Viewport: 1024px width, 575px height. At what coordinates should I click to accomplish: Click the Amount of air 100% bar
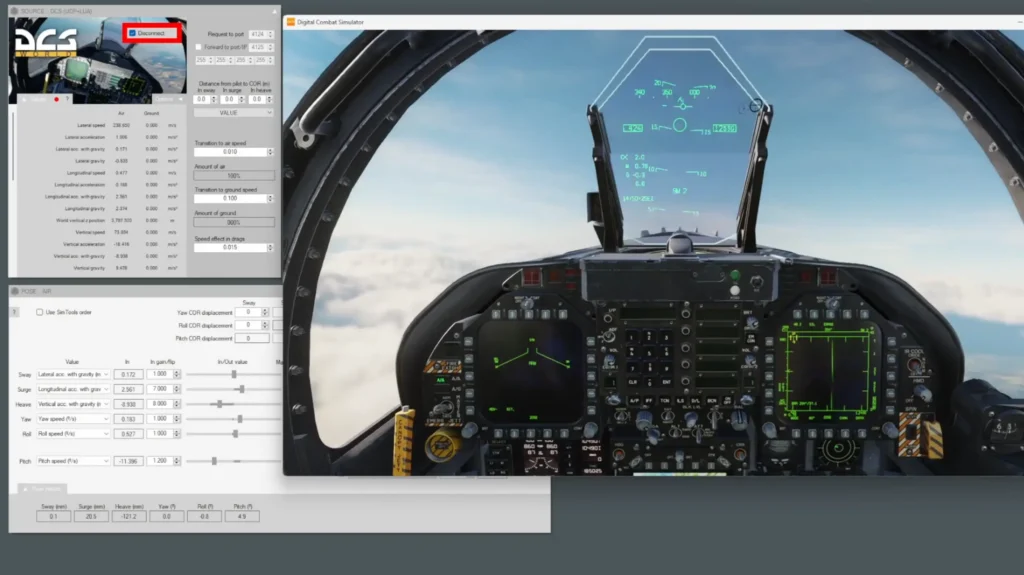(233, 176)
